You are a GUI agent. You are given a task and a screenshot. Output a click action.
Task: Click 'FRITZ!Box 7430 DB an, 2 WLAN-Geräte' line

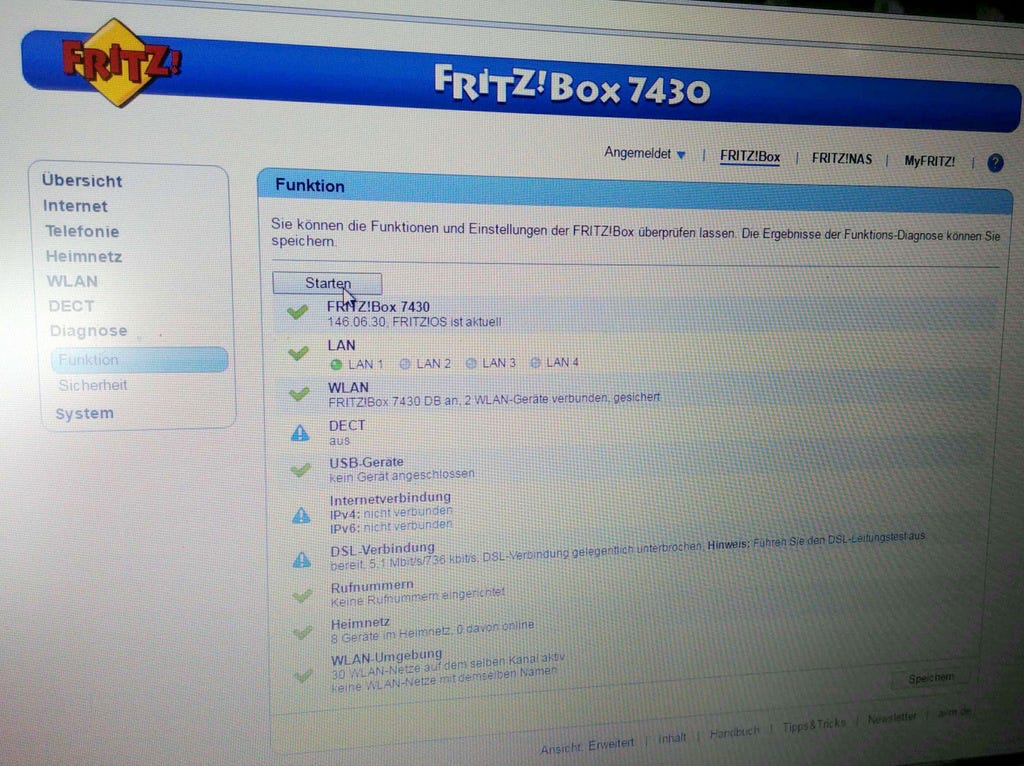[x=494, y=400]
